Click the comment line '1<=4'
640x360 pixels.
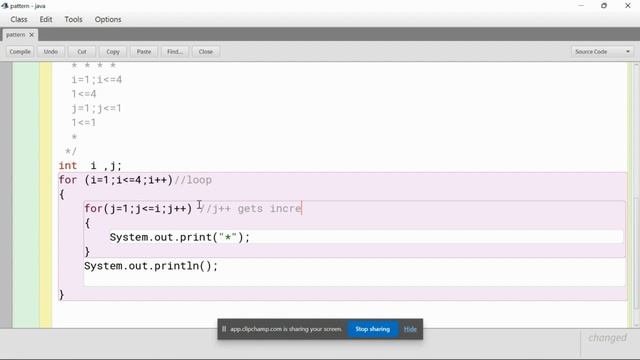tap(84, 94)
